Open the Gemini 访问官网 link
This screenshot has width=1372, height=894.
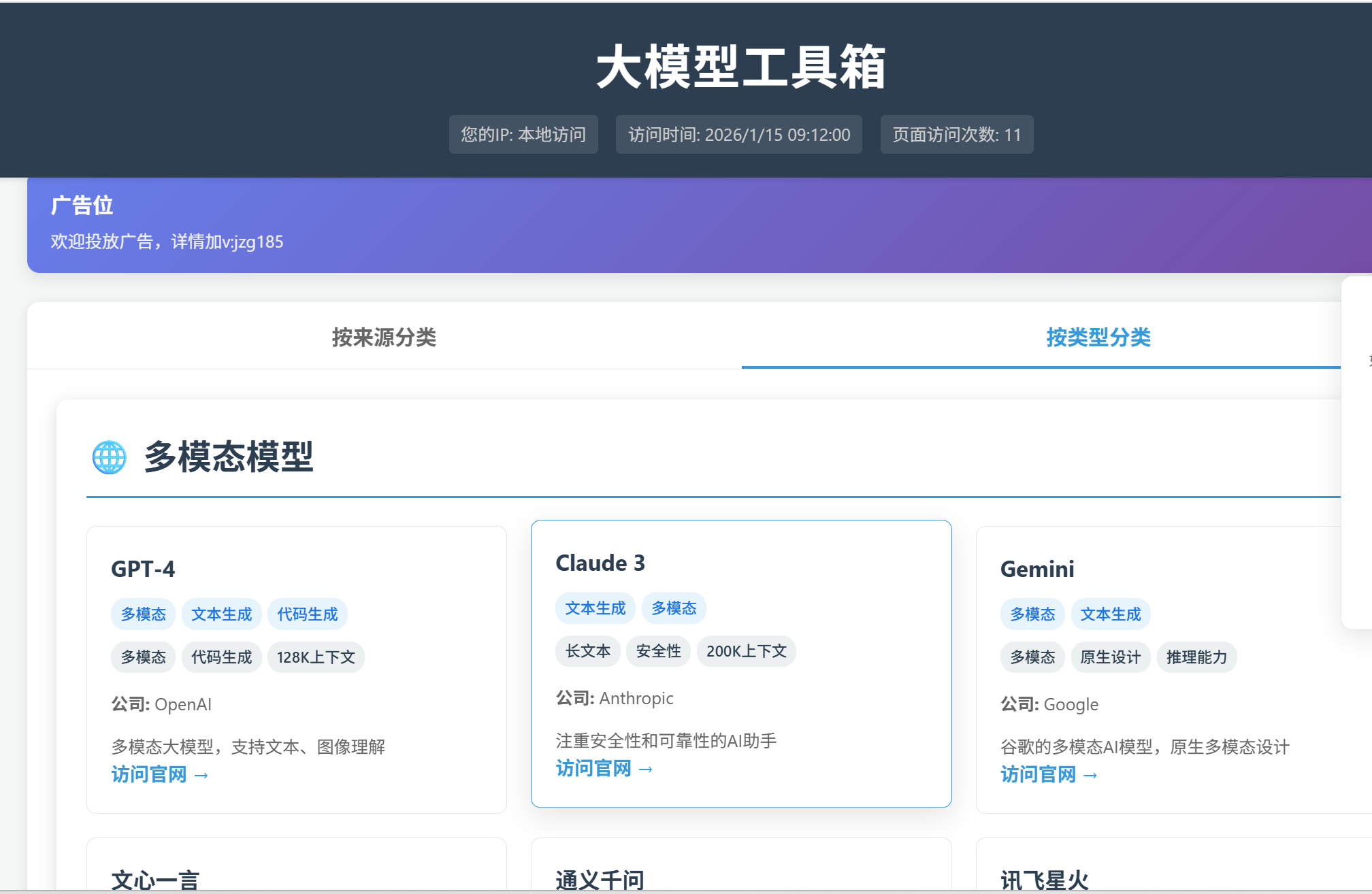[x=1048, y=774]
